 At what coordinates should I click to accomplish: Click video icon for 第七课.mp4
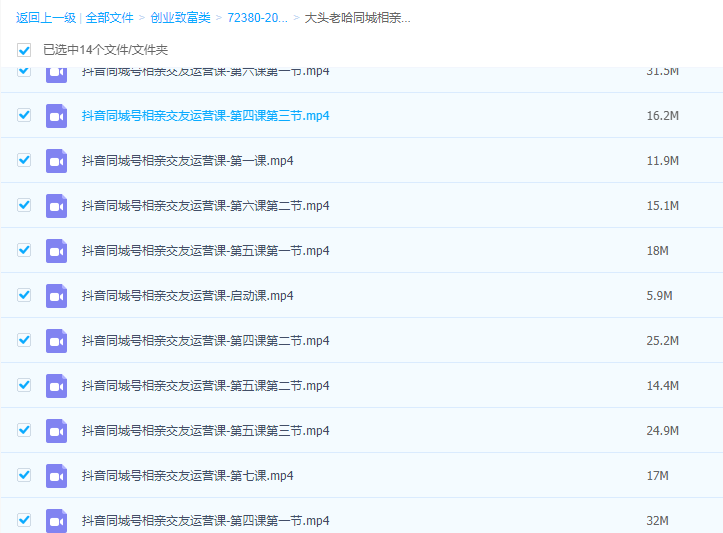[x=56, y=475]
